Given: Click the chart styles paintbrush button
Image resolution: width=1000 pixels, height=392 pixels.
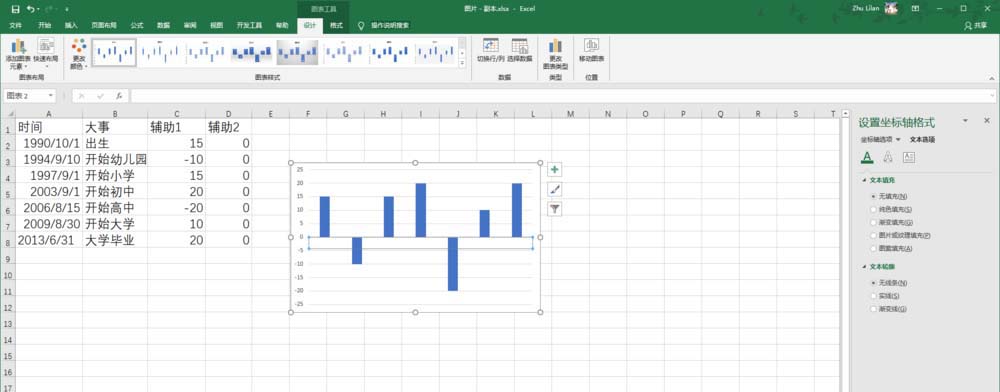Looking at the screenshot, I should point(555,189).
